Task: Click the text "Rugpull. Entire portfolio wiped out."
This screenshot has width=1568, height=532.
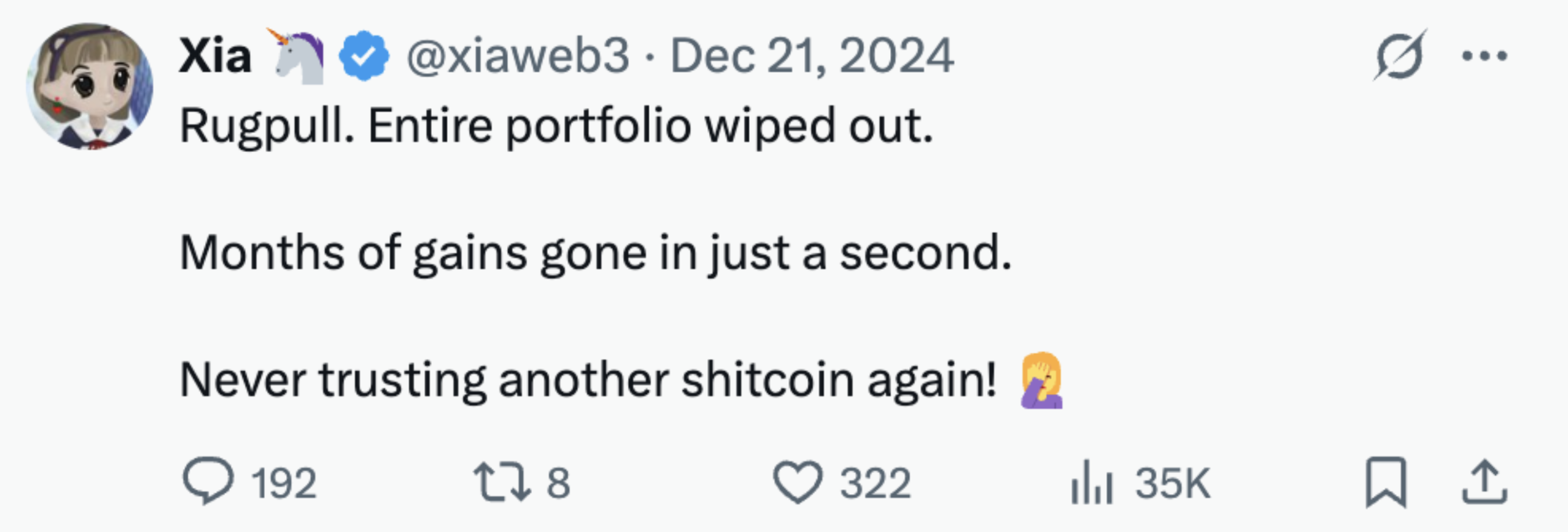Action: pos(556,126)
